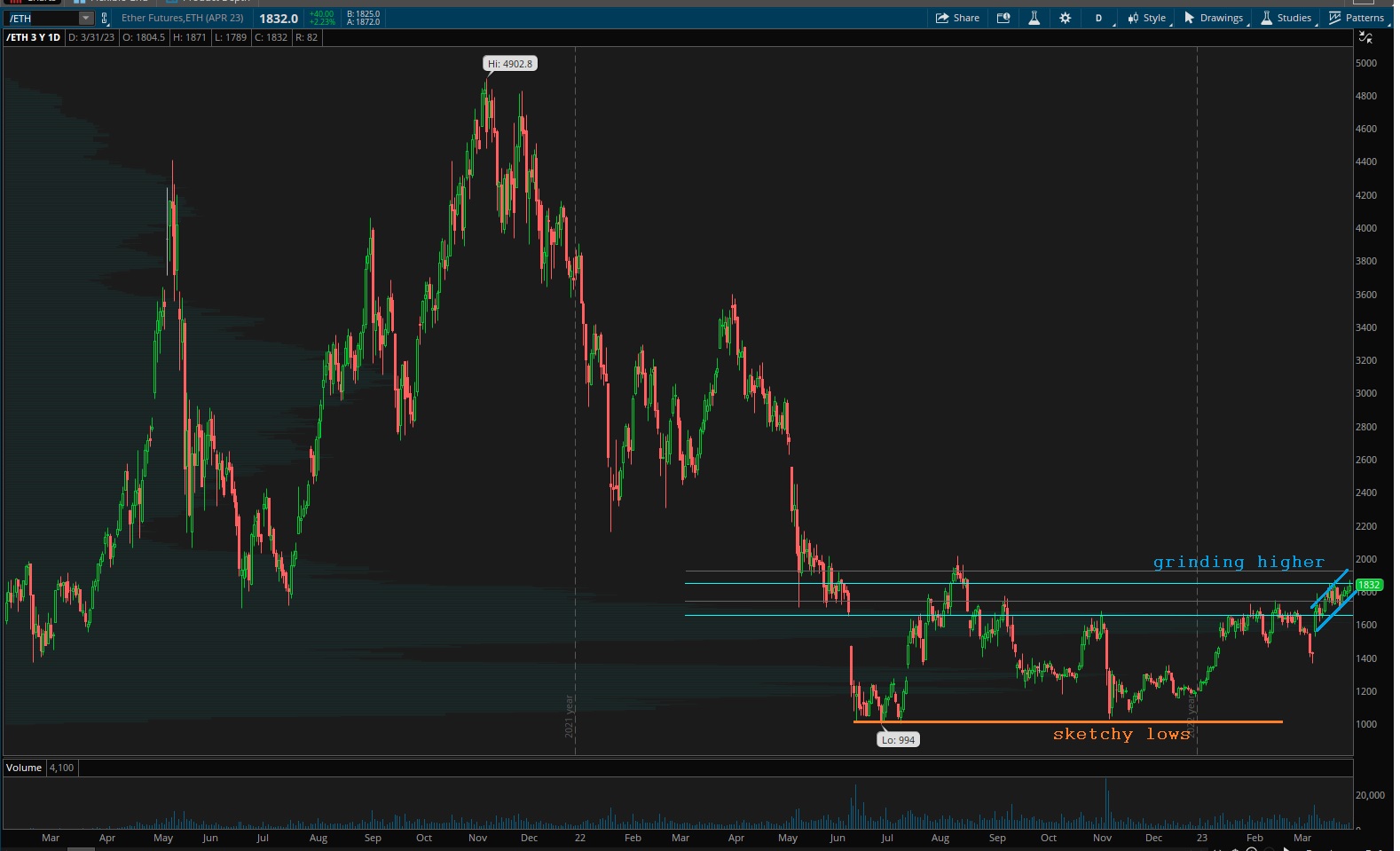Open chart settings gear icon
Screen dimensions: 1400x851
pyautogui.click(x=1066, y=18)
